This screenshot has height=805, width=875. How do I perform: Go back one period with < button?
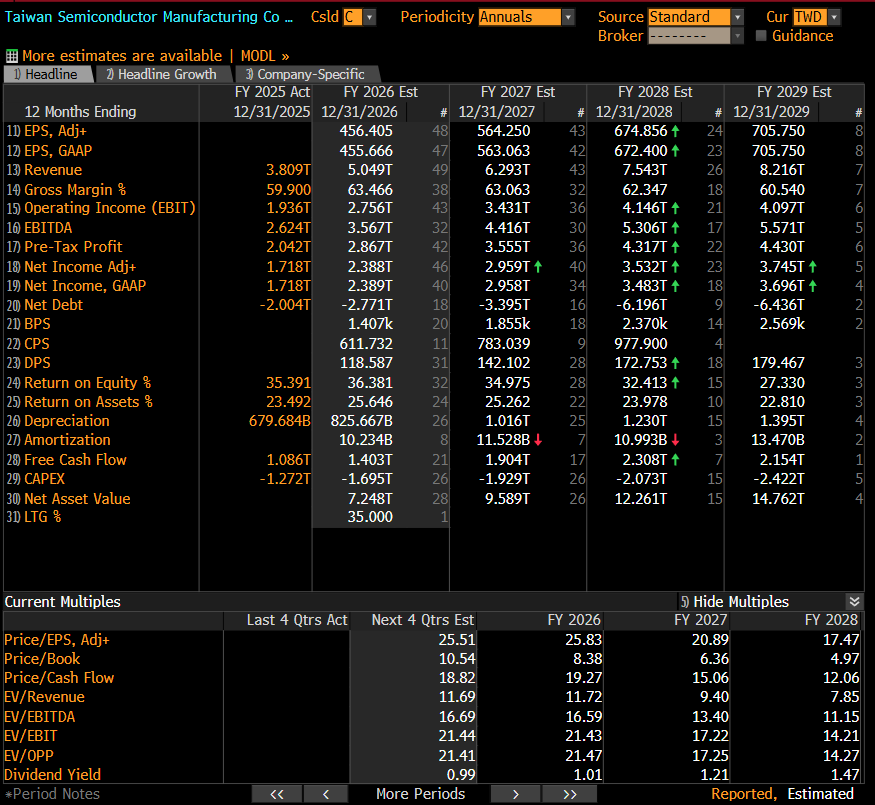pyautogui.click(x=326, y=794)
